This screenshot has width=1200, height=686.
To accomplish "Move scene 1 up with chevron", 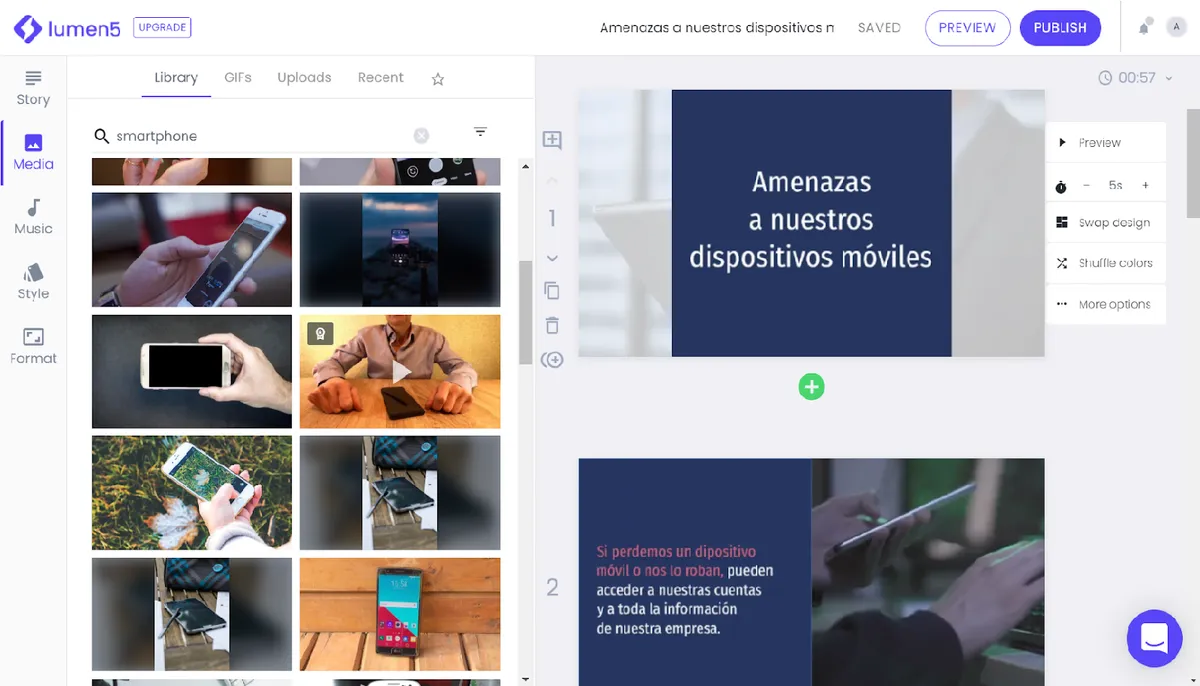I will (x=552, y=181).
